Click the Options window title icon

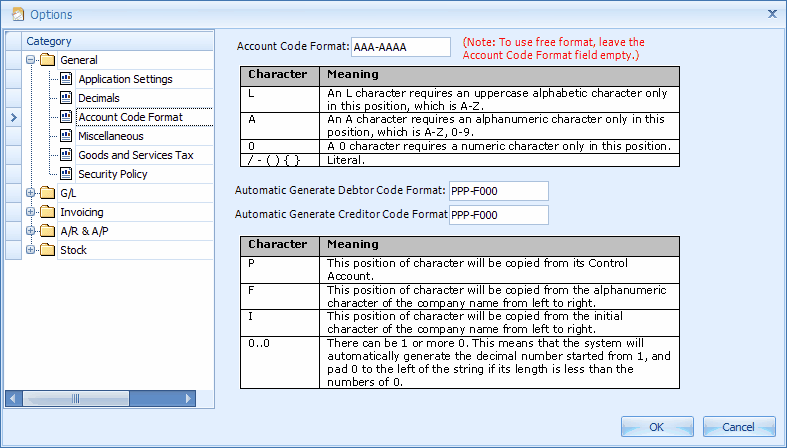18,14
